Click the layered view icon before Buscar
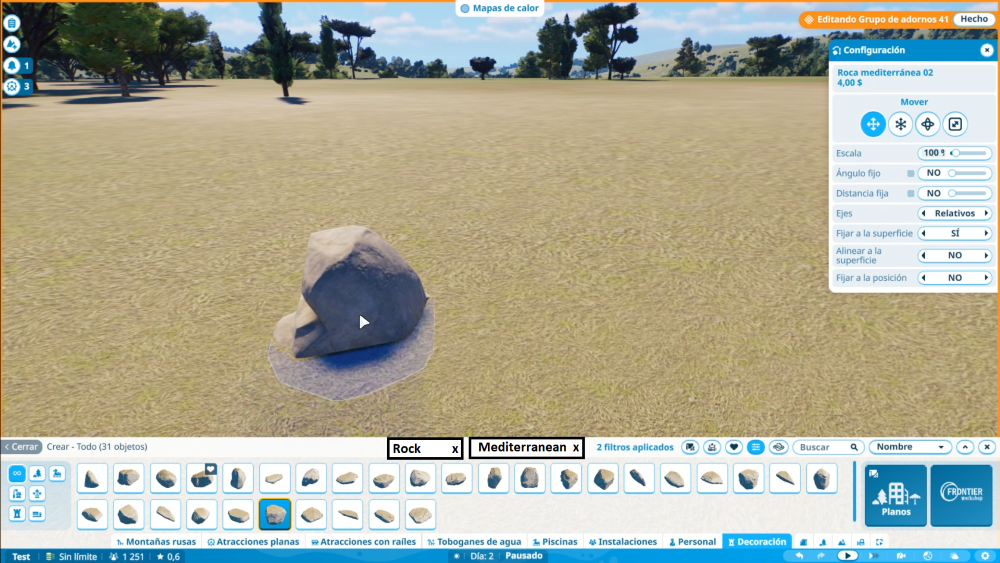 pyautogui.click(x=778, y=447)
